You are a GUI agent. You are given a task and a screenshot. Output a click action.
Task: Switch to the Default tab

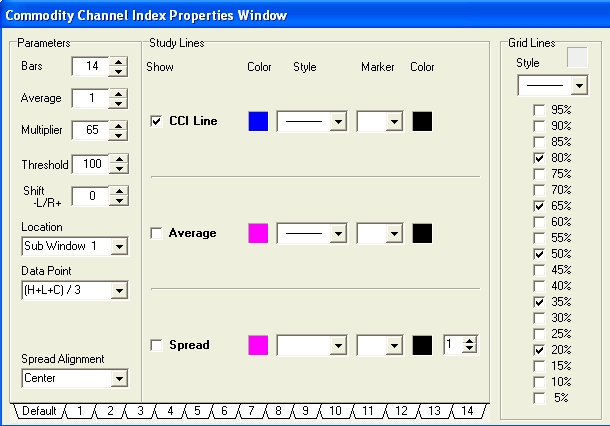[x=38, y=411]
